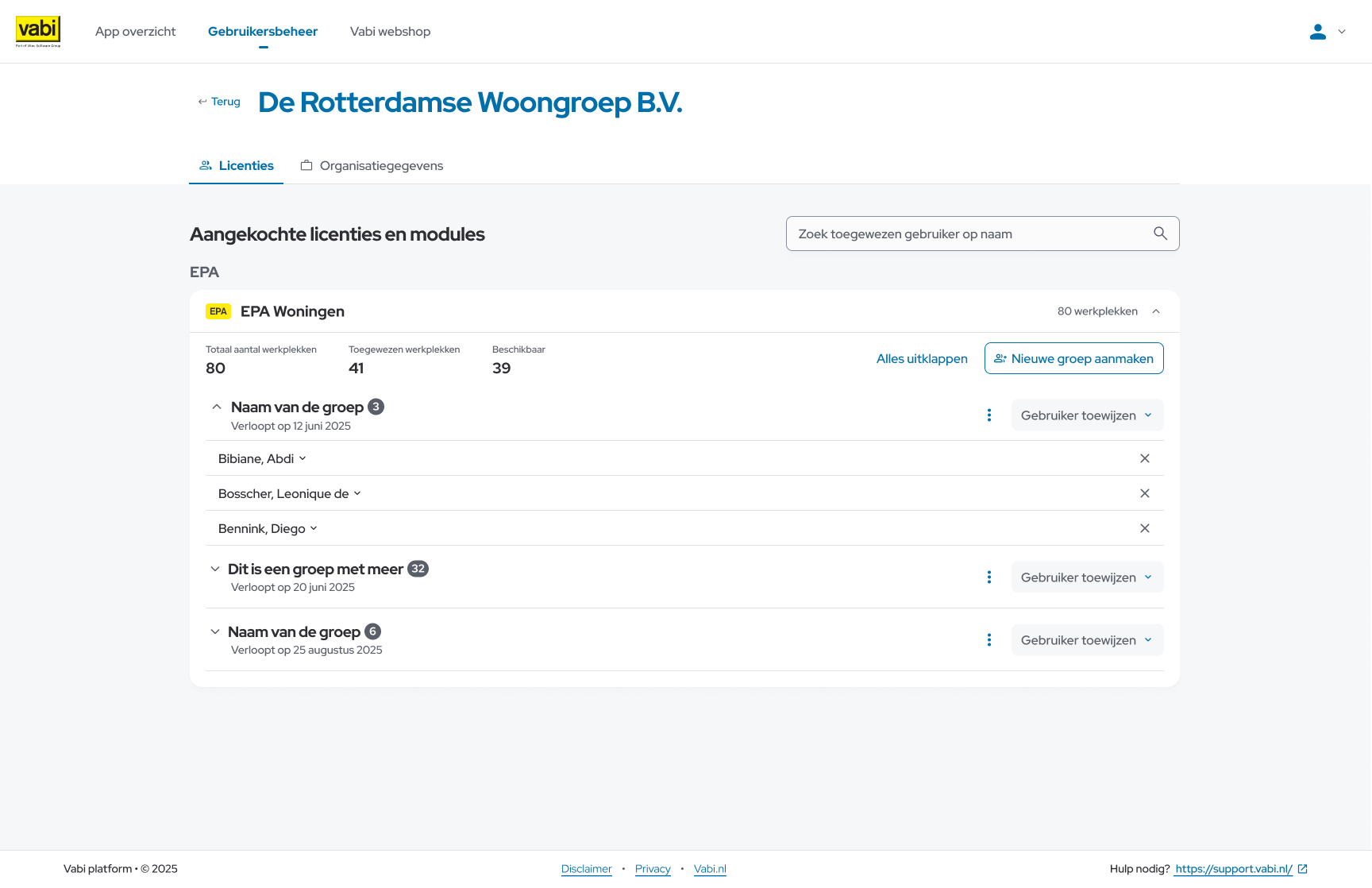Remove Bibiane, Abdi with the X icon
The width and height of the screenshot is (1372, 888).
1145,458
